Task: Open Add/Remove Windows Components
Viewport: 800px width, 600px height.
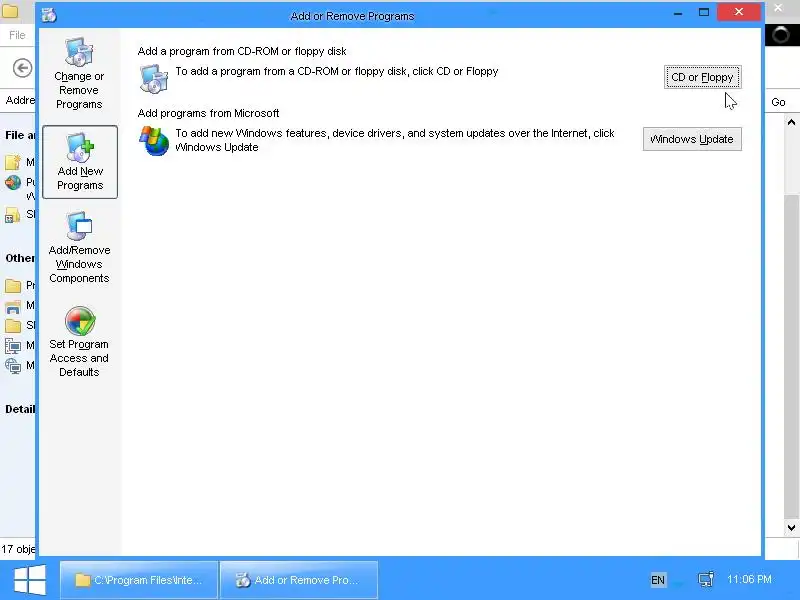Action: coord(79,248)
